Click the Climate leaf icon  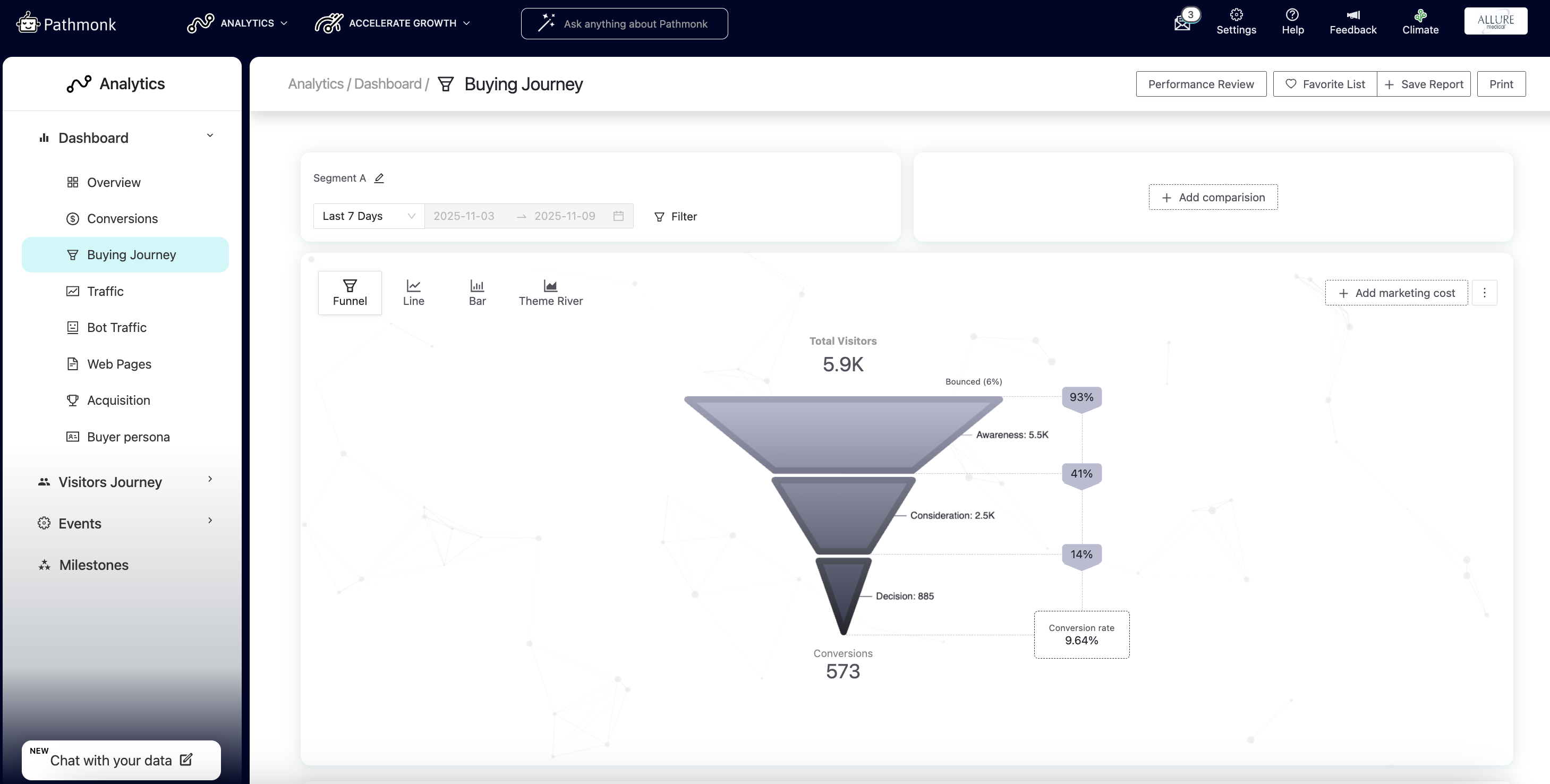click(x=1420, y=15)
